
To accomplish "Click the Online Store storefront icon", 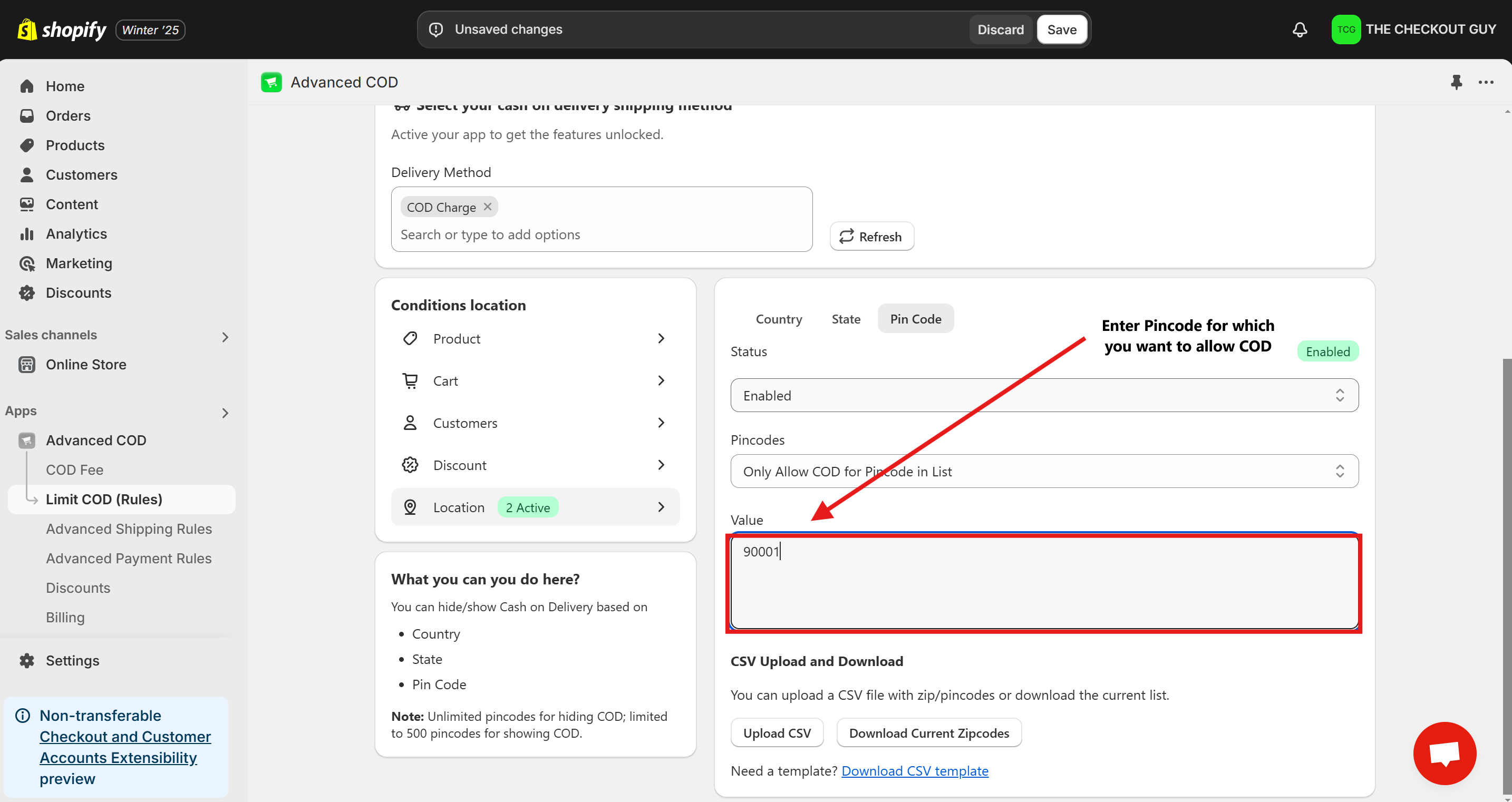I will click(x=27, y=364).
